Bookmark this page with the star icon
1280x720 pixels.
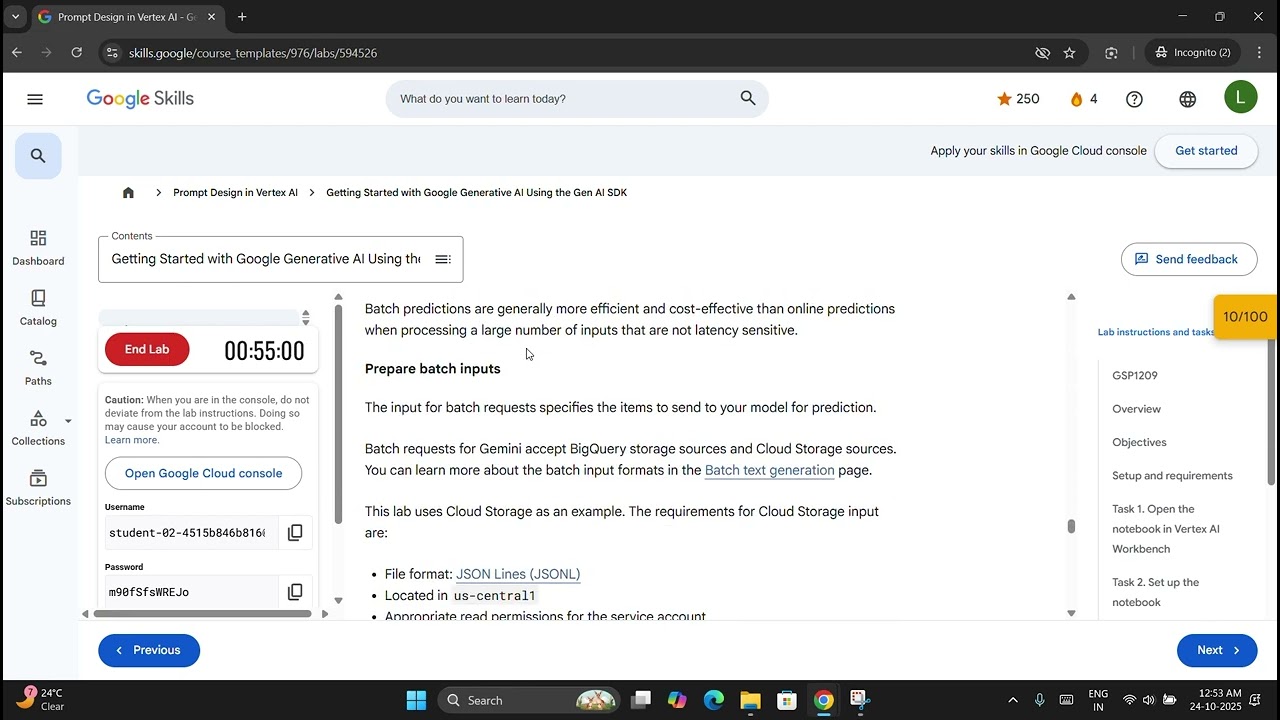click(1069, 53)
